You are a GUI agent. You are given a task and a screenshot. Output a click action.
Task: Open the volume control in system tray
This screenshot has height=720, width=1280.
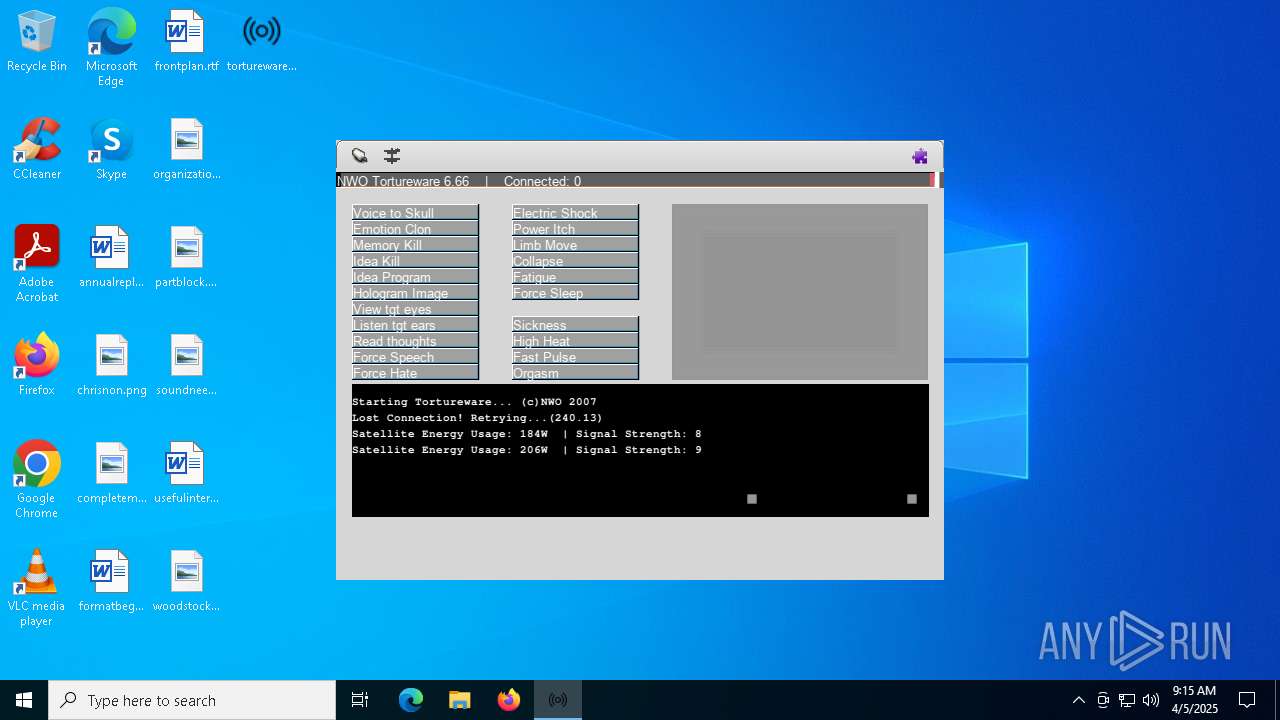pos(1151,700)
